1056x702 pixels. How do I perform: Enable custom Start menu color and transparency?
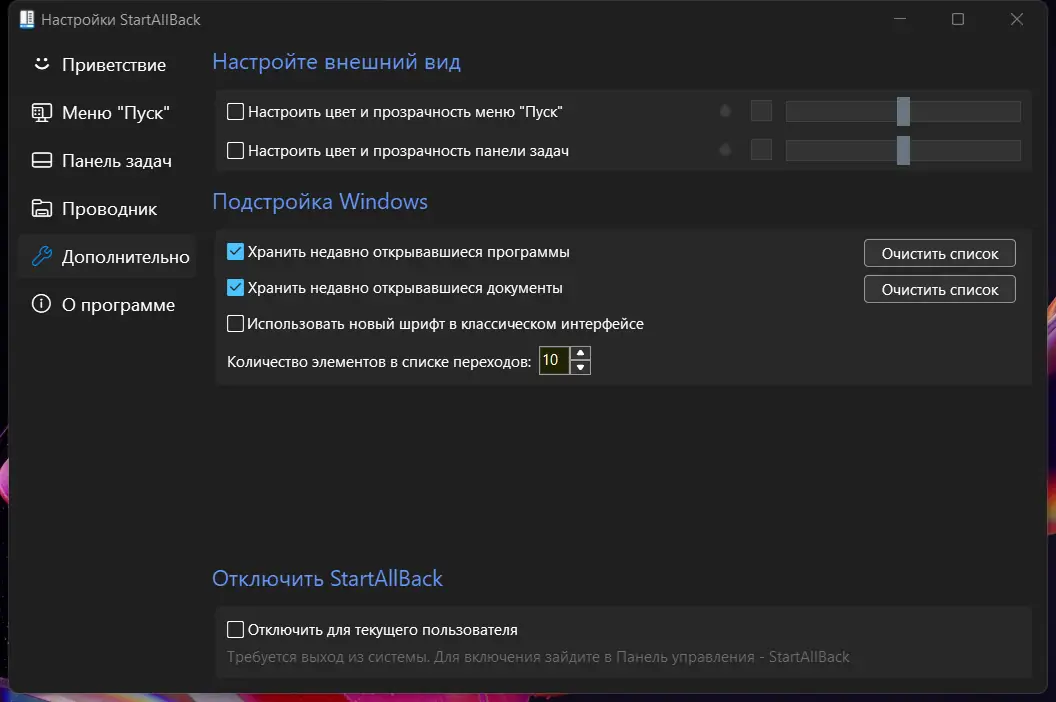click(235, 111)
